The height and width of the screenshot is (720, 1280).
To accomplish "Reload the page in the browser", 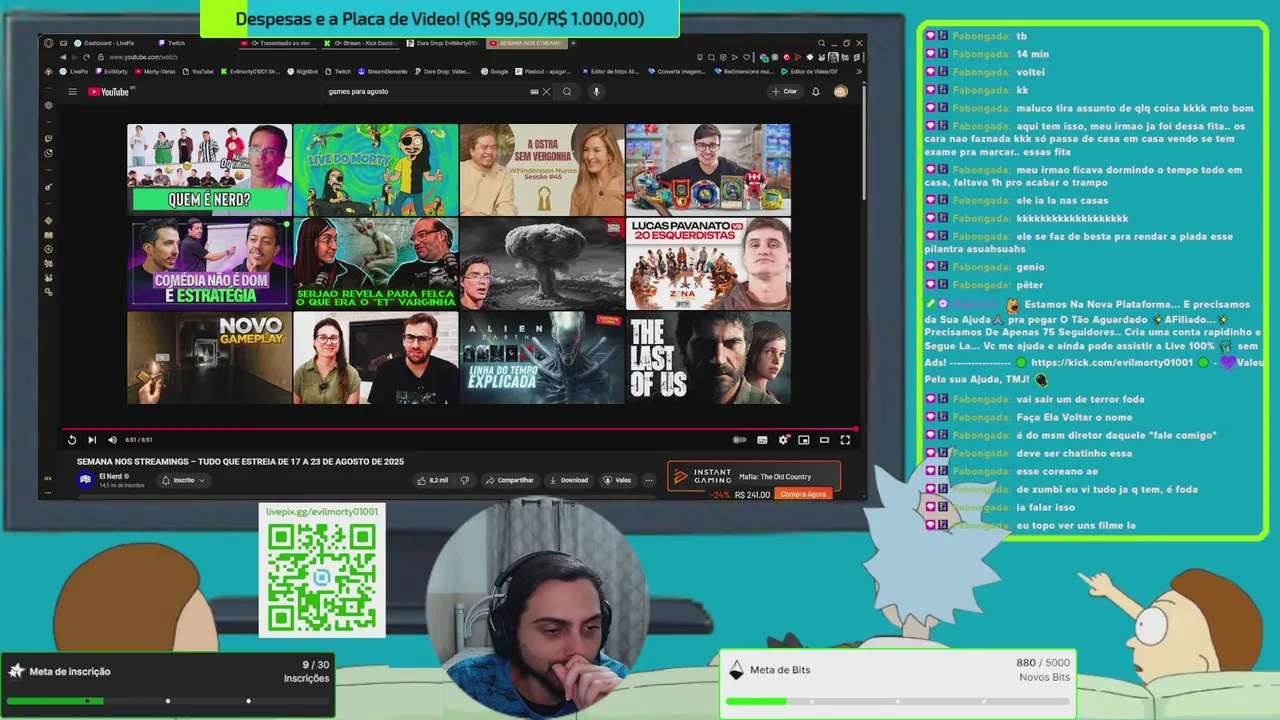I will tap(86, 57).
